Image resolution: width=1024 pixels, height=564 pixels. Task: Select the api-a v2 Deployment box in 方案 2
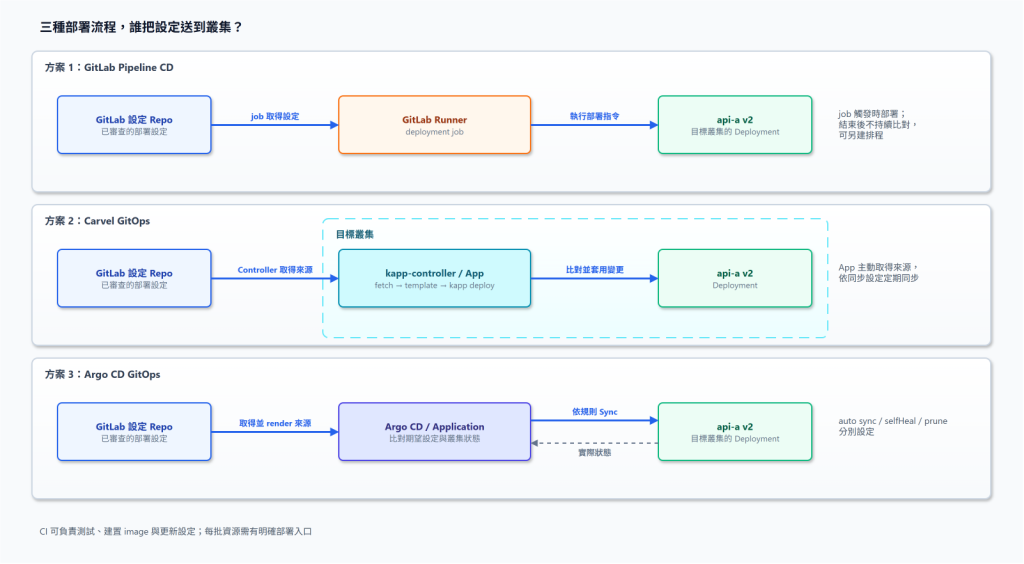pos(735,278)
